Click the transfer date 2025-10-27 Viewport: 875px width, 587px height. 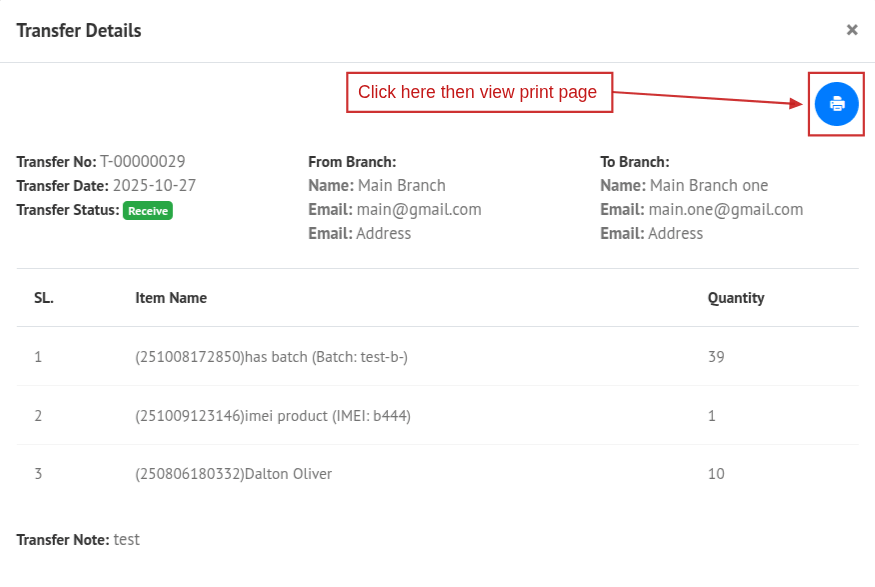coord(154,186)
